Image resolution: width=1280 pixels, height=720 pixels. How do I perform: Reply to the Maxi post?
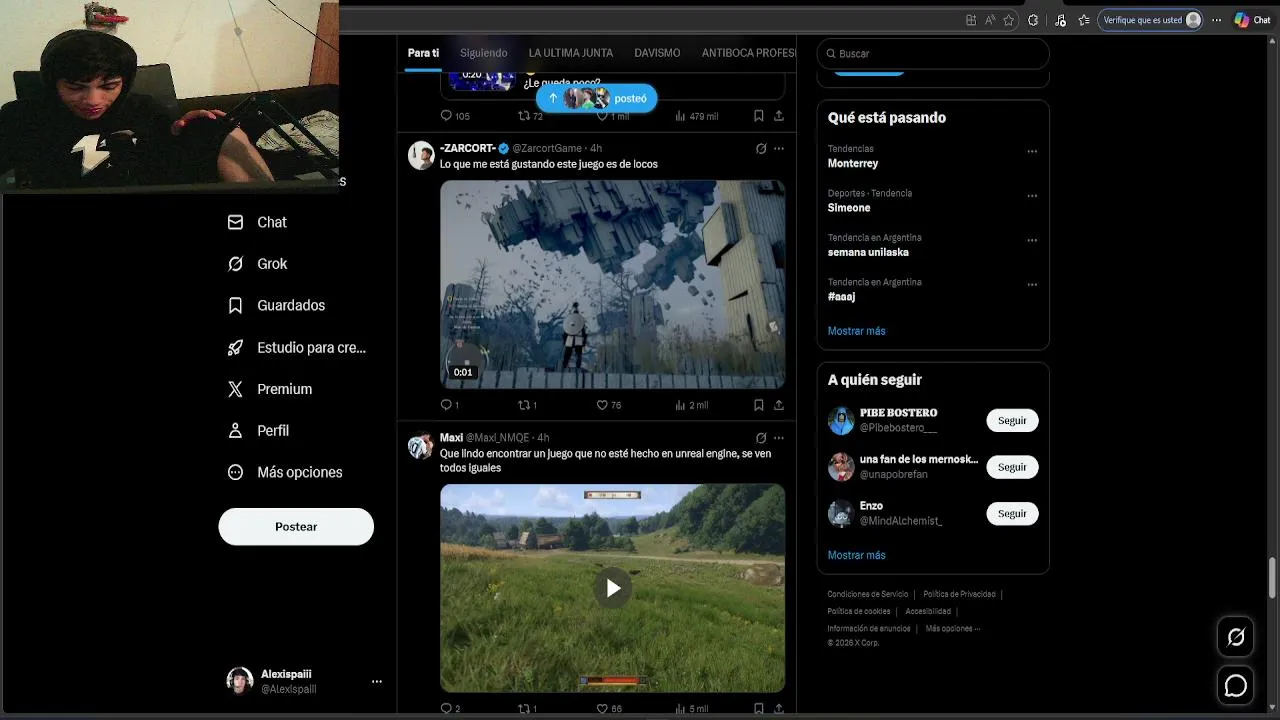[x=450, y=709]
